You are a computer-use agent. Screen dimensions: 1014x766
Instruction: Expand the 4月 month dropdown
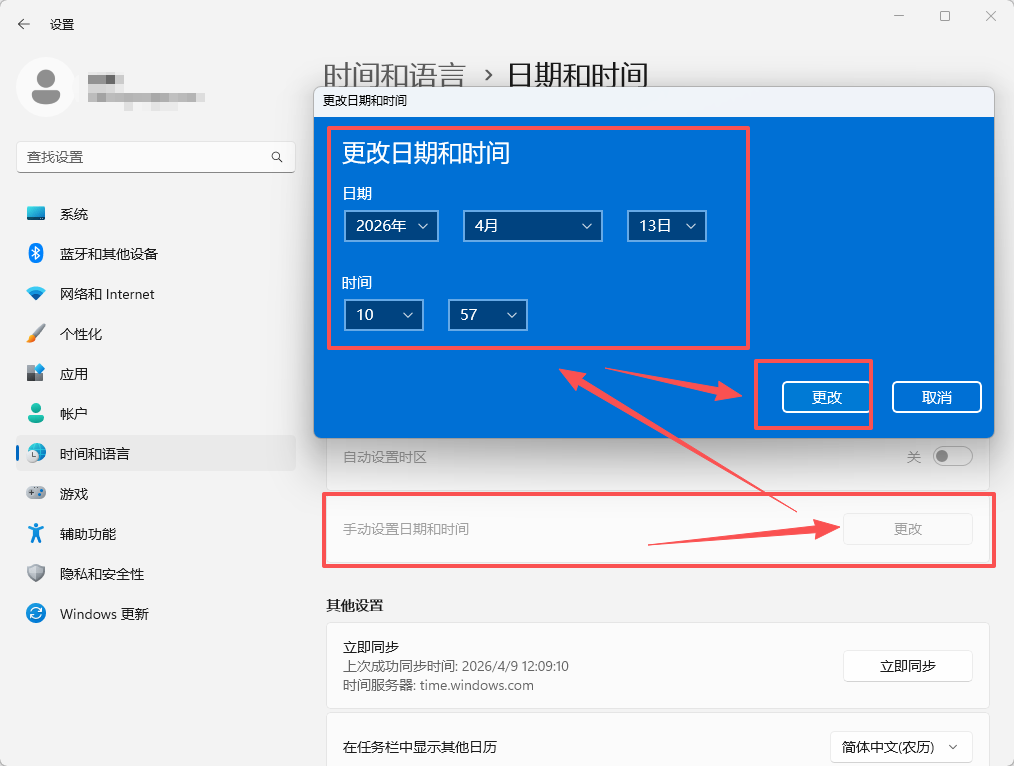(532, 226)
